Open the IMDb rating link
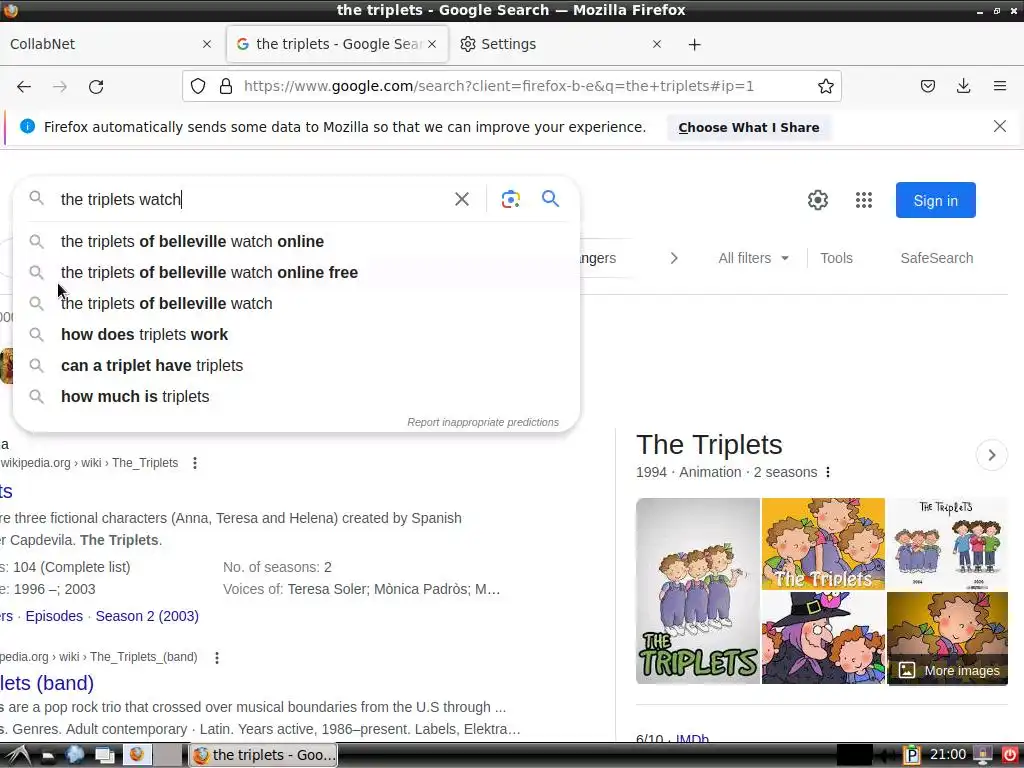 point(692,739)
